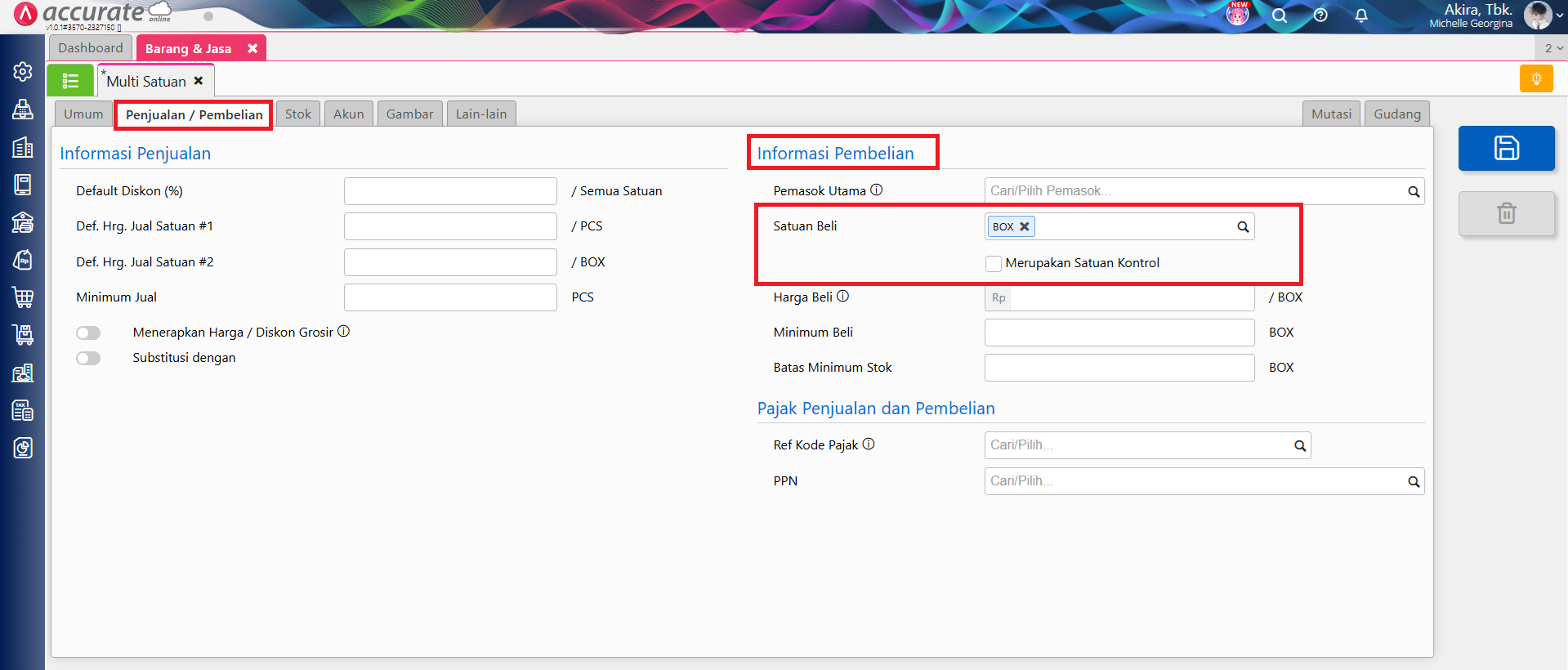This screenshot has width=1568, height=670.
Task: Click the Default Diskon (%) input field
Action: pos(450,191)
